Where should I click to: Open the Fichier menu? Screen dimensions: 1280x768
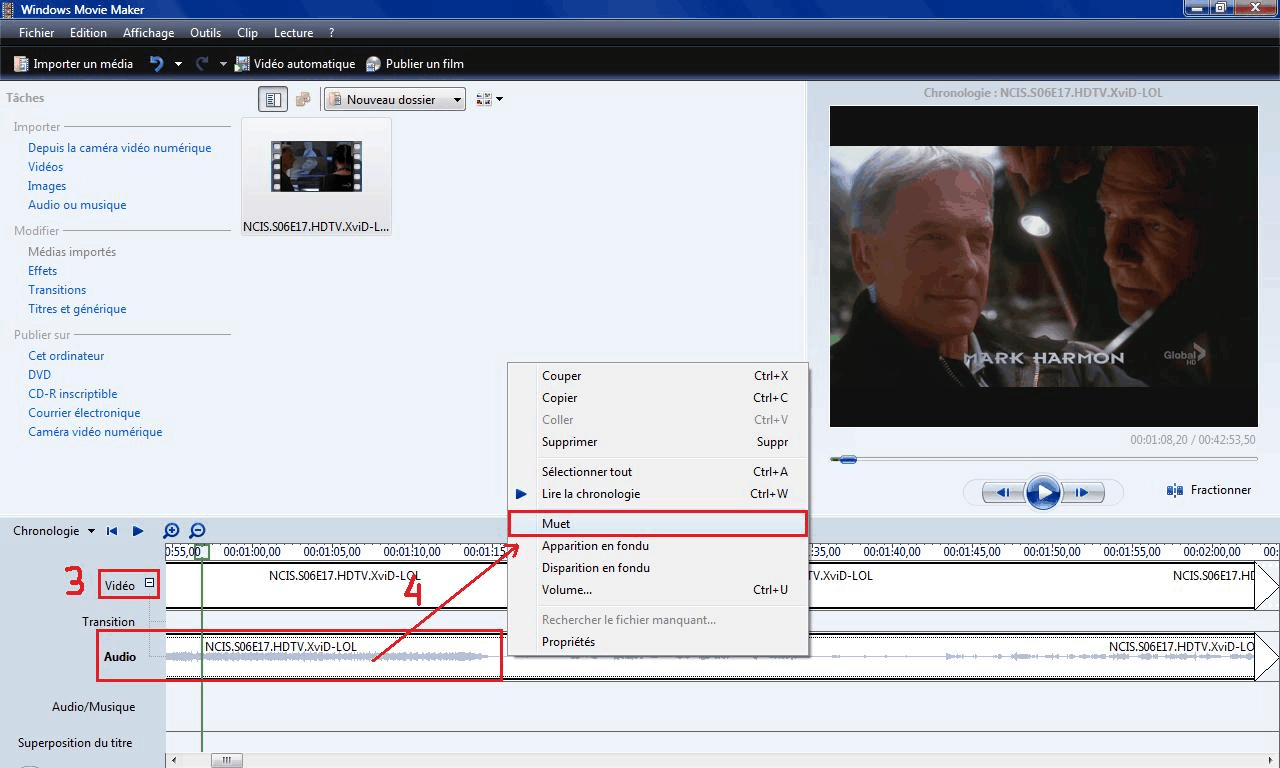[x=37, y=33]
